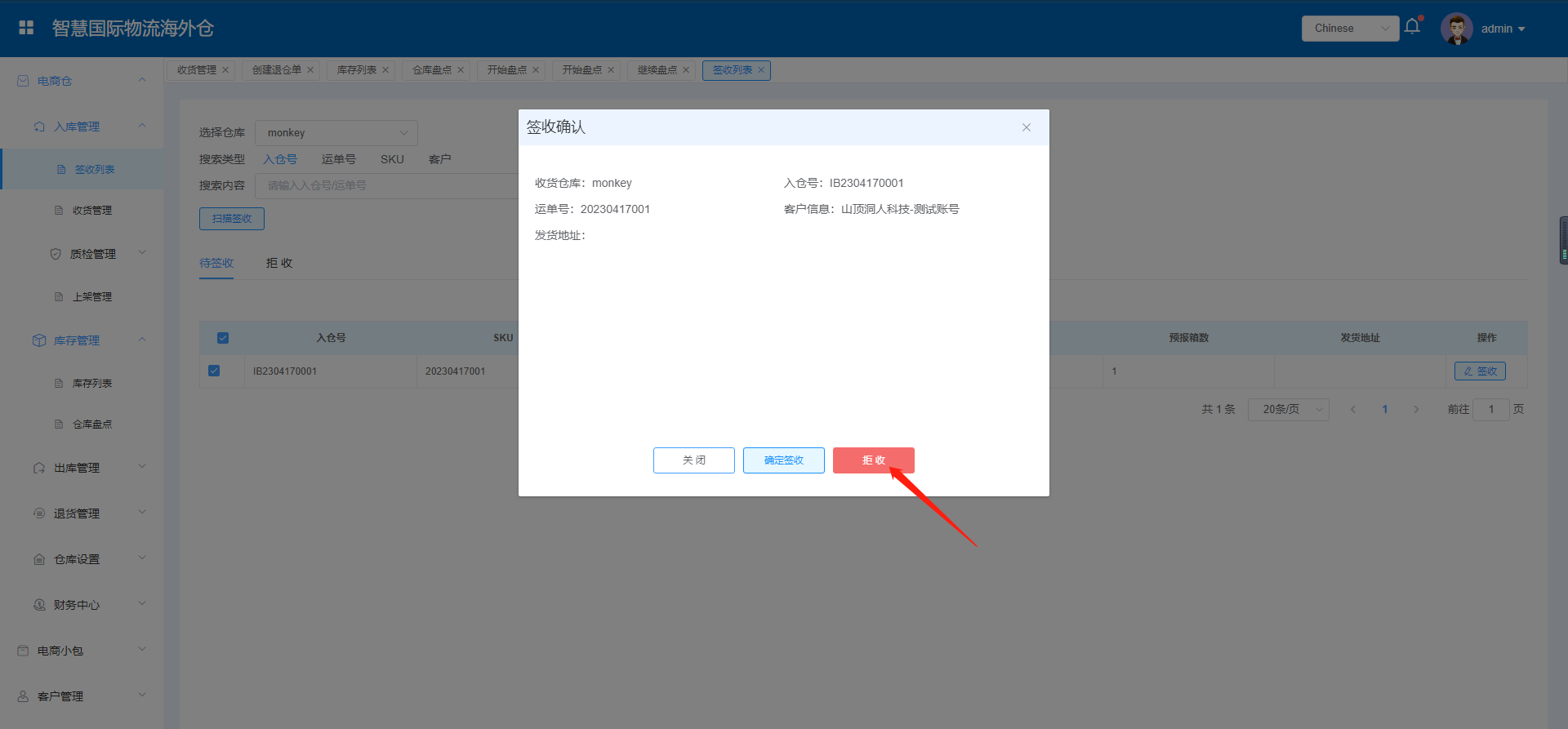The height and width of the screenshot is (729, 1568).
Task: Click the notification bell icon
Action: click(1412, 27)
